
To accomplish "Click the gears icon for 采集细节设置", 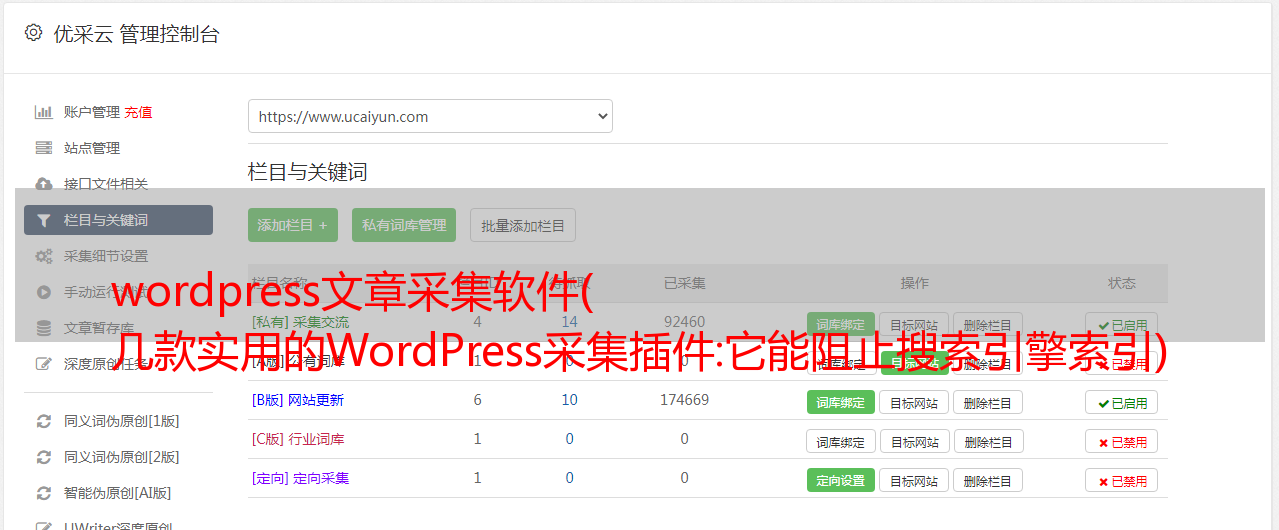I will tap(43, 256).
